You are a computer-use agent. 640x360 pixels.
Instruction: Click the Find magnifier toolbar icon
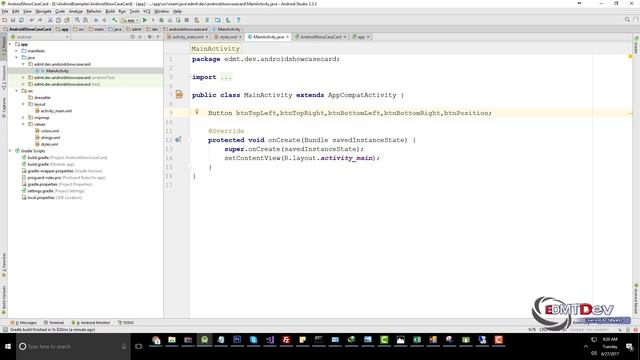77,20
